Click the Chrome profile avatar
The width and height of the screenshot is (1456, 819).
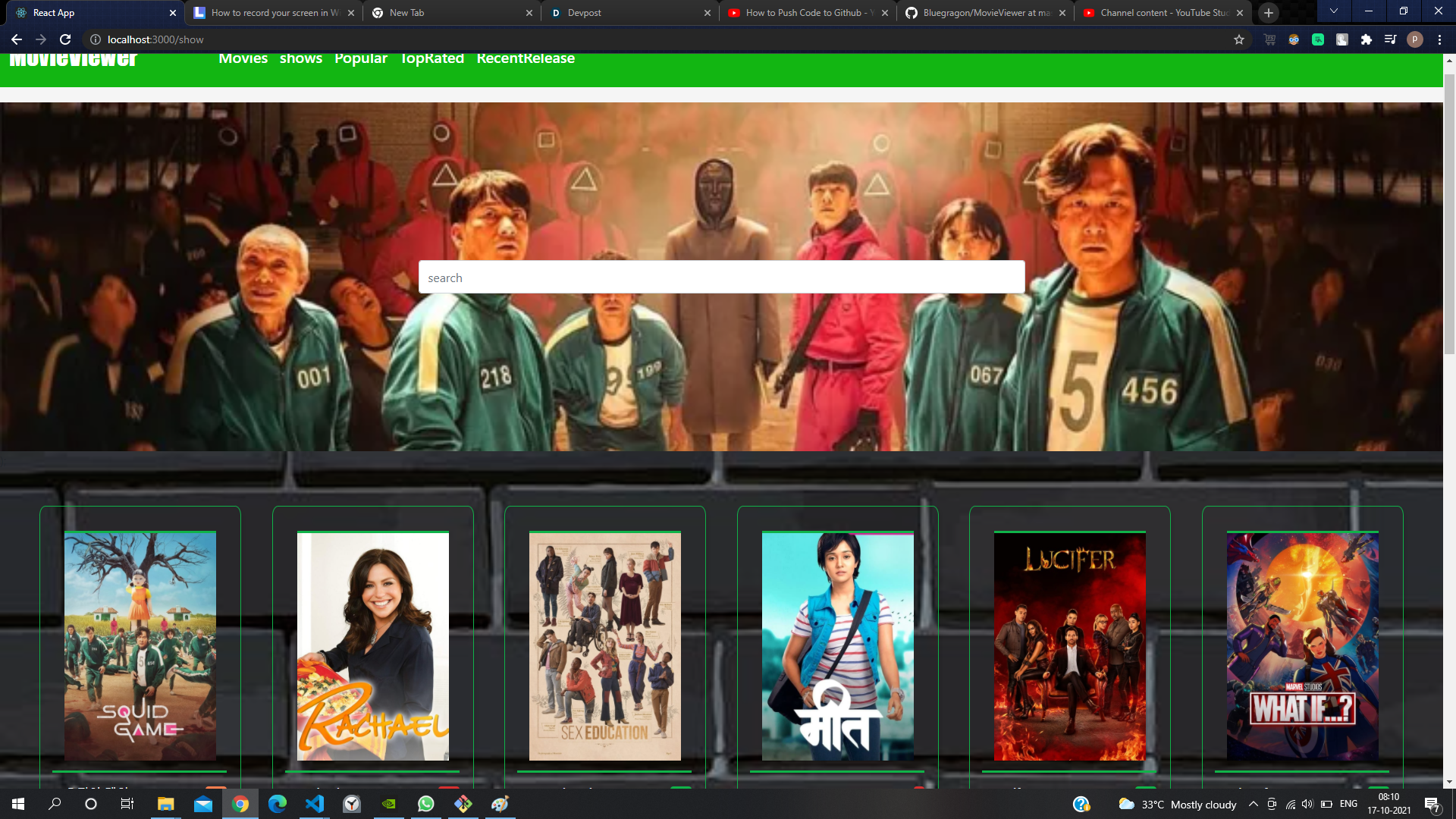(x=1414, y=39)
